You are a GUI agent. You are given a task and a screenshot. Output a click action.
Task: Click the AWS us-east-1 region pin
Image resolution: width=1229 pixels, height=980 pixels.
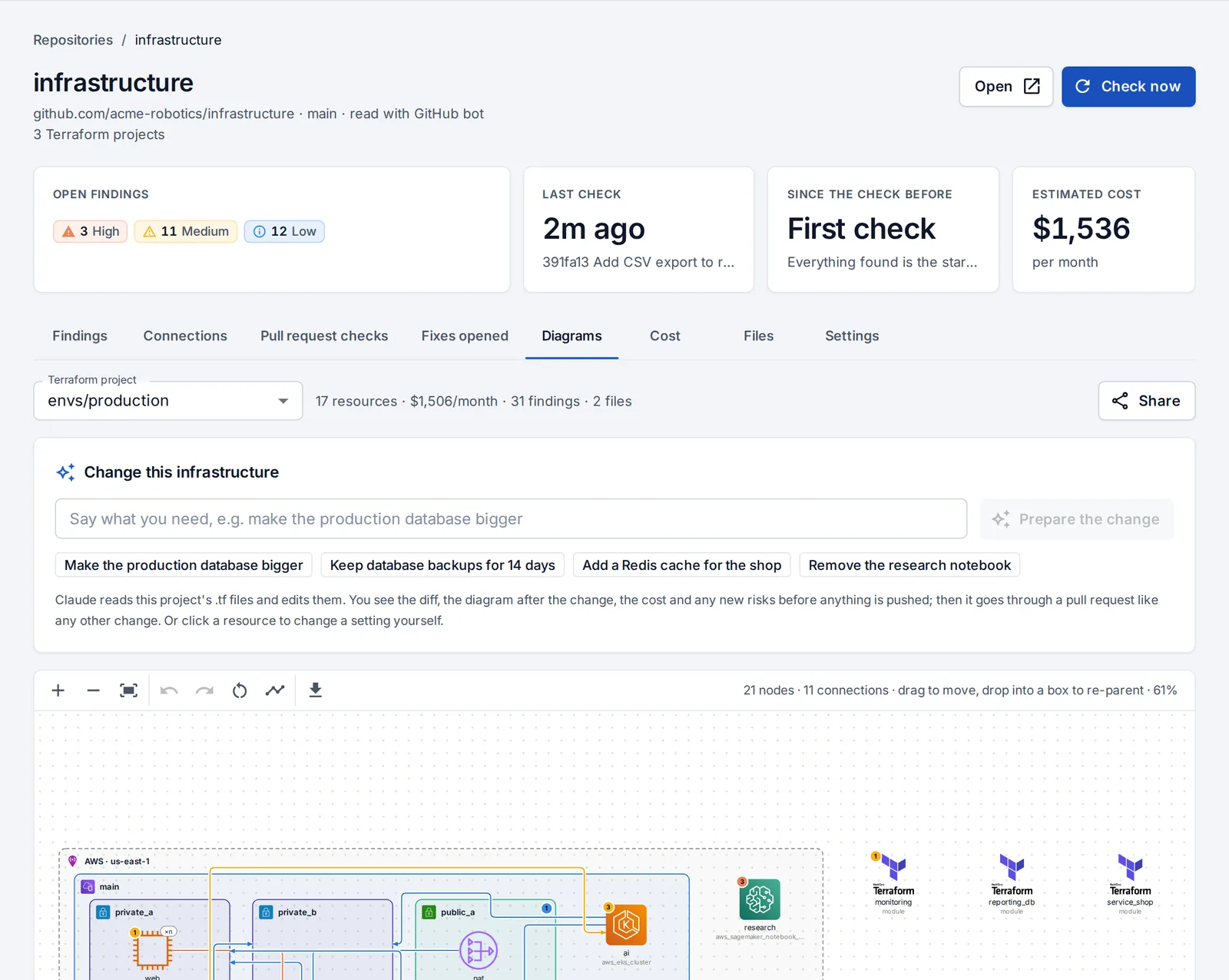point(73,861)
